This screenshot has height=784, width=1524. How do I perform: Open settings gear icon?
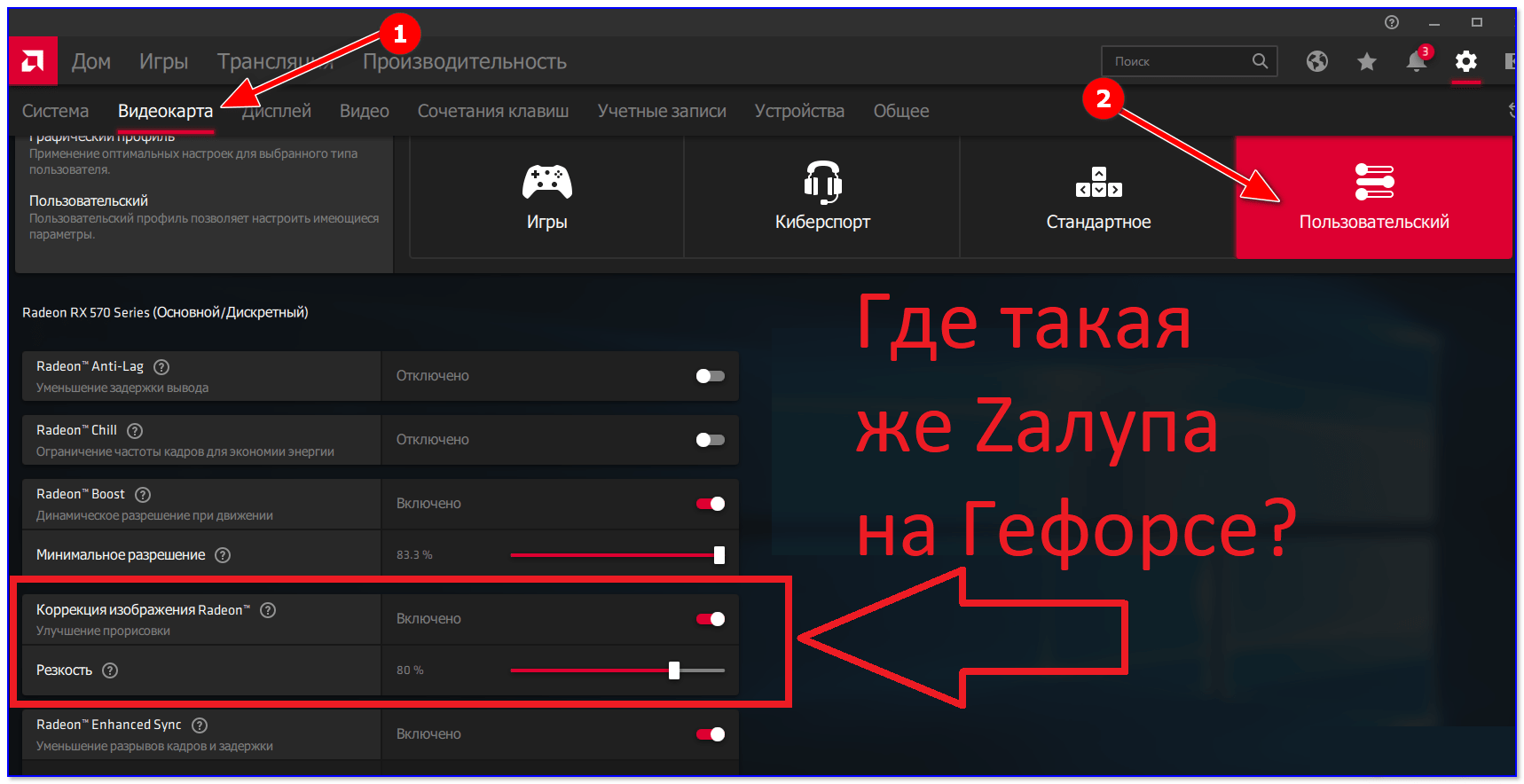[1466, 61]
